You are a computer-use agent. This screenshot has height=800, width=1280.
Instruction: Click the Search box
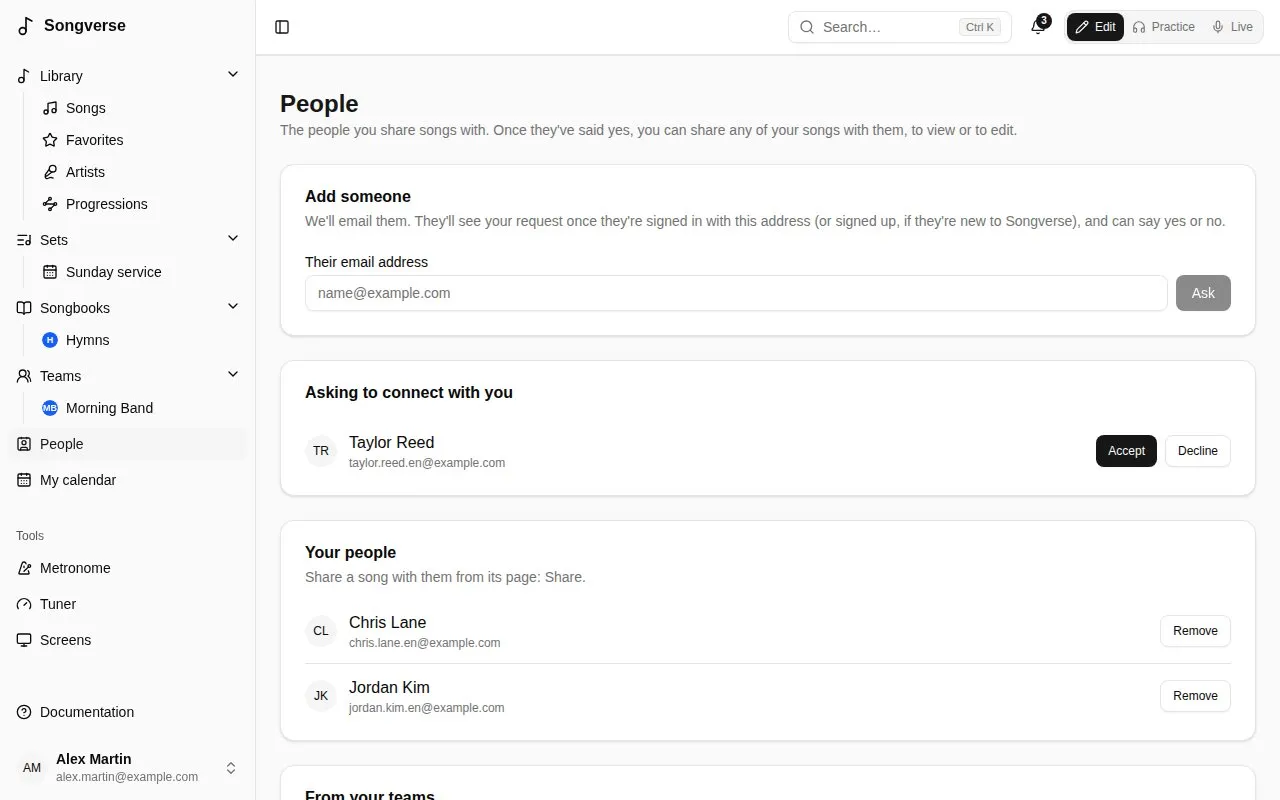tap(900, 27)
